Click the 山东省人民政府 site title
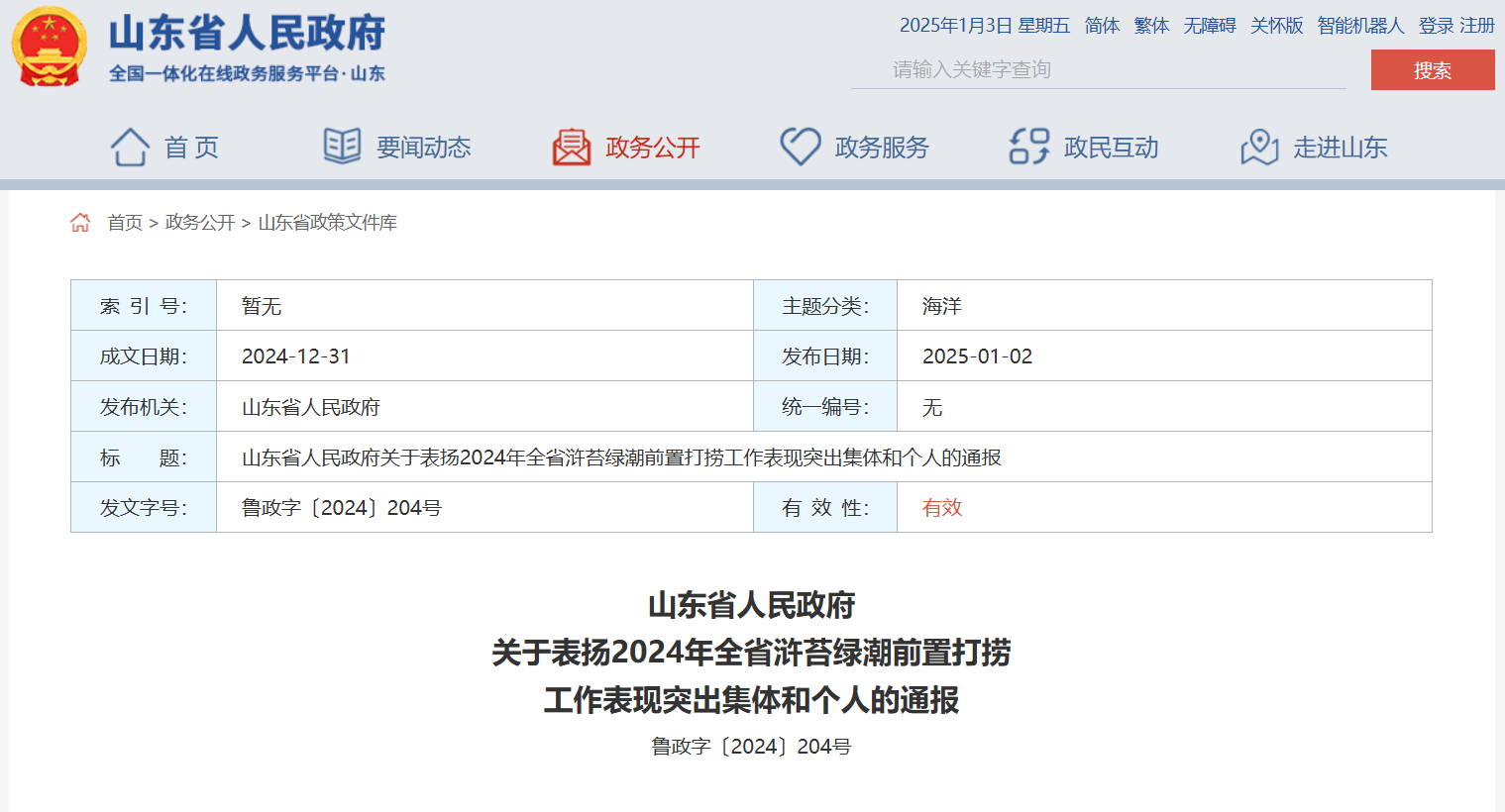 tap(247, 33)
